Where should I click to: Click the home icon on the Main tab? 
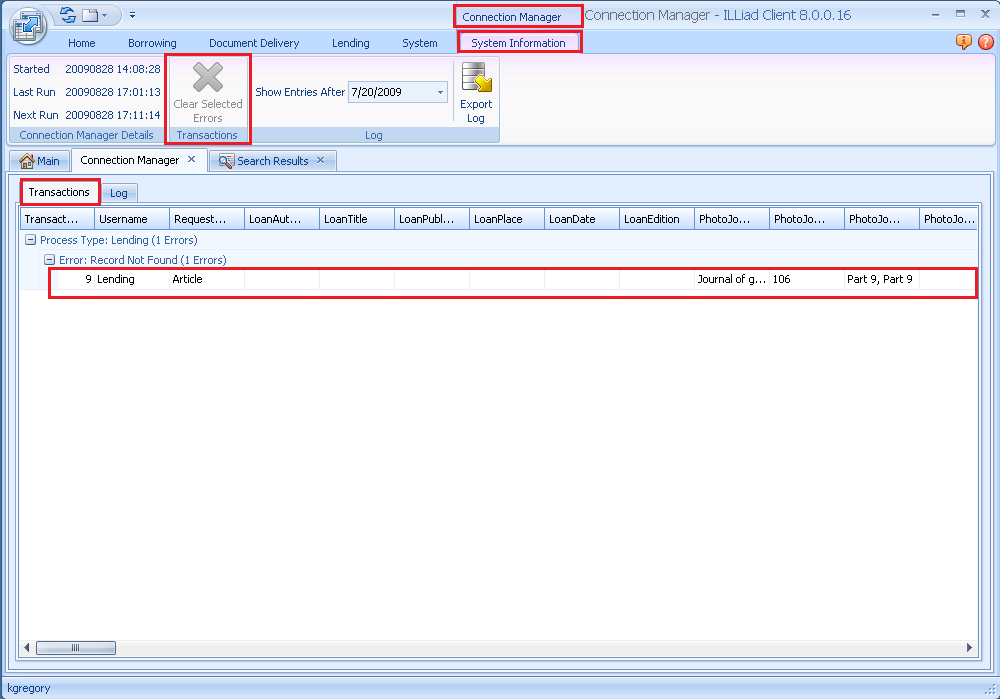(x=27, y=160)
